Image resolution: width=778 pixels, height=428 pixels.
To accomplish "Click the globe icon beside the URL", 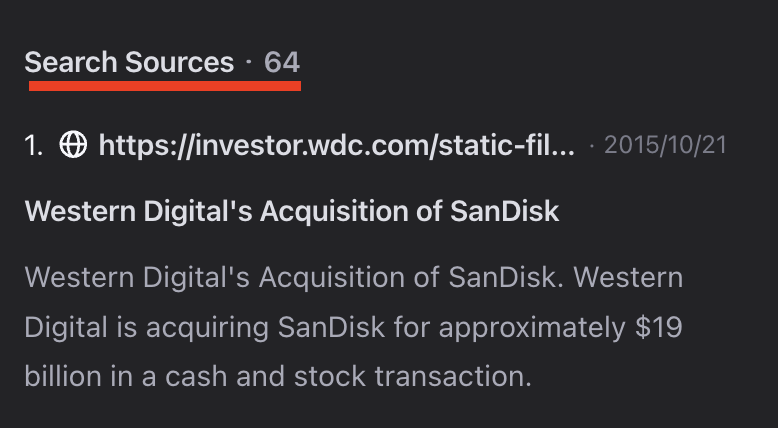I will tap(73, 146).
